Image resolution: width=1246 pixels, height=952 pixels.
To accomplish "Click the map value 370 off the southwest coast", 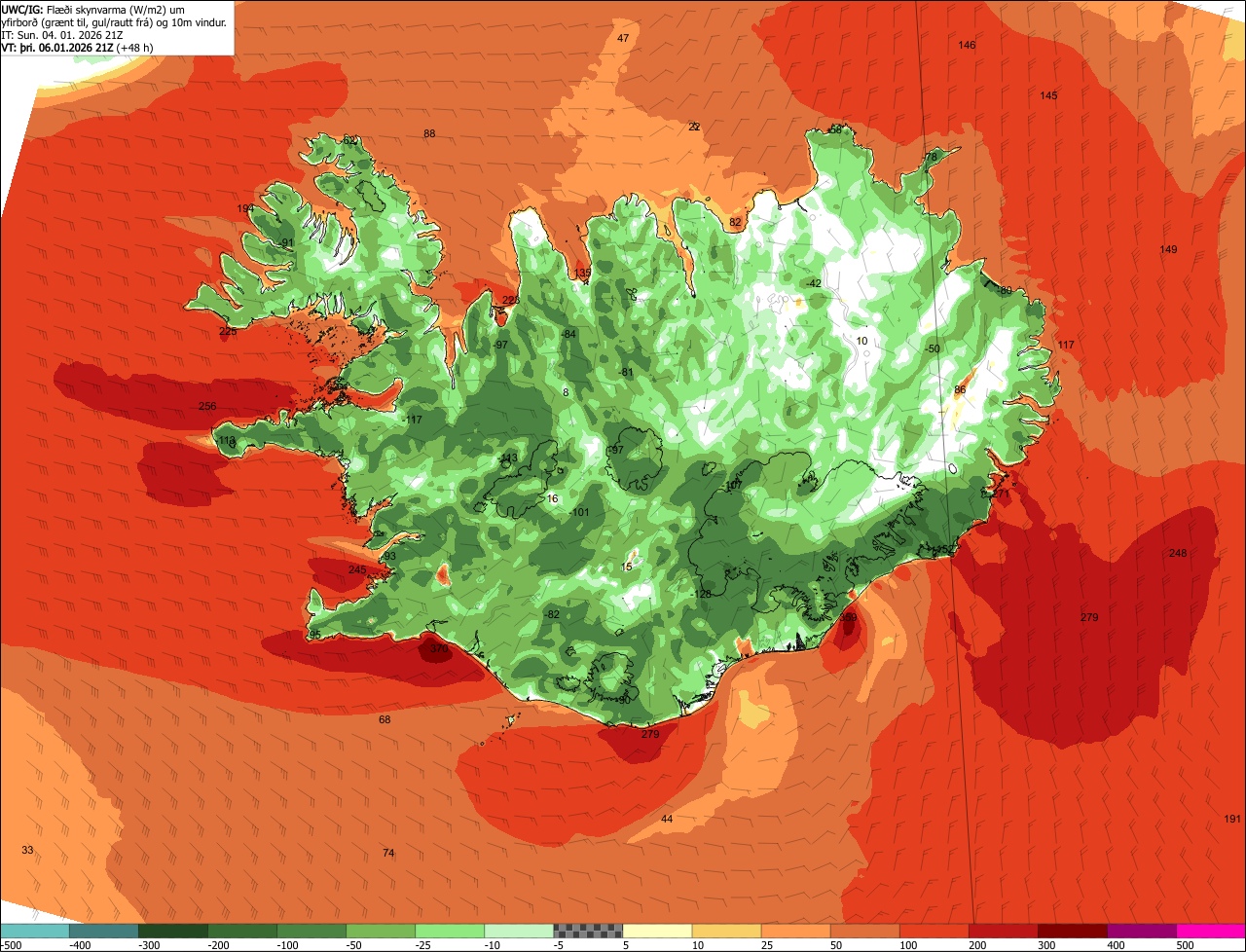I will pos(439,648).
